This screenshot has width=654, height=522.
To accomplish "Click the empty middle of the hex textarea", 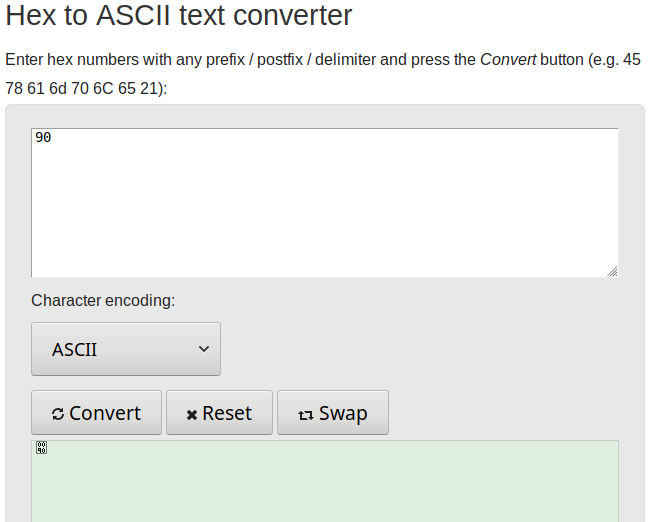I will (x=324, y=203).
